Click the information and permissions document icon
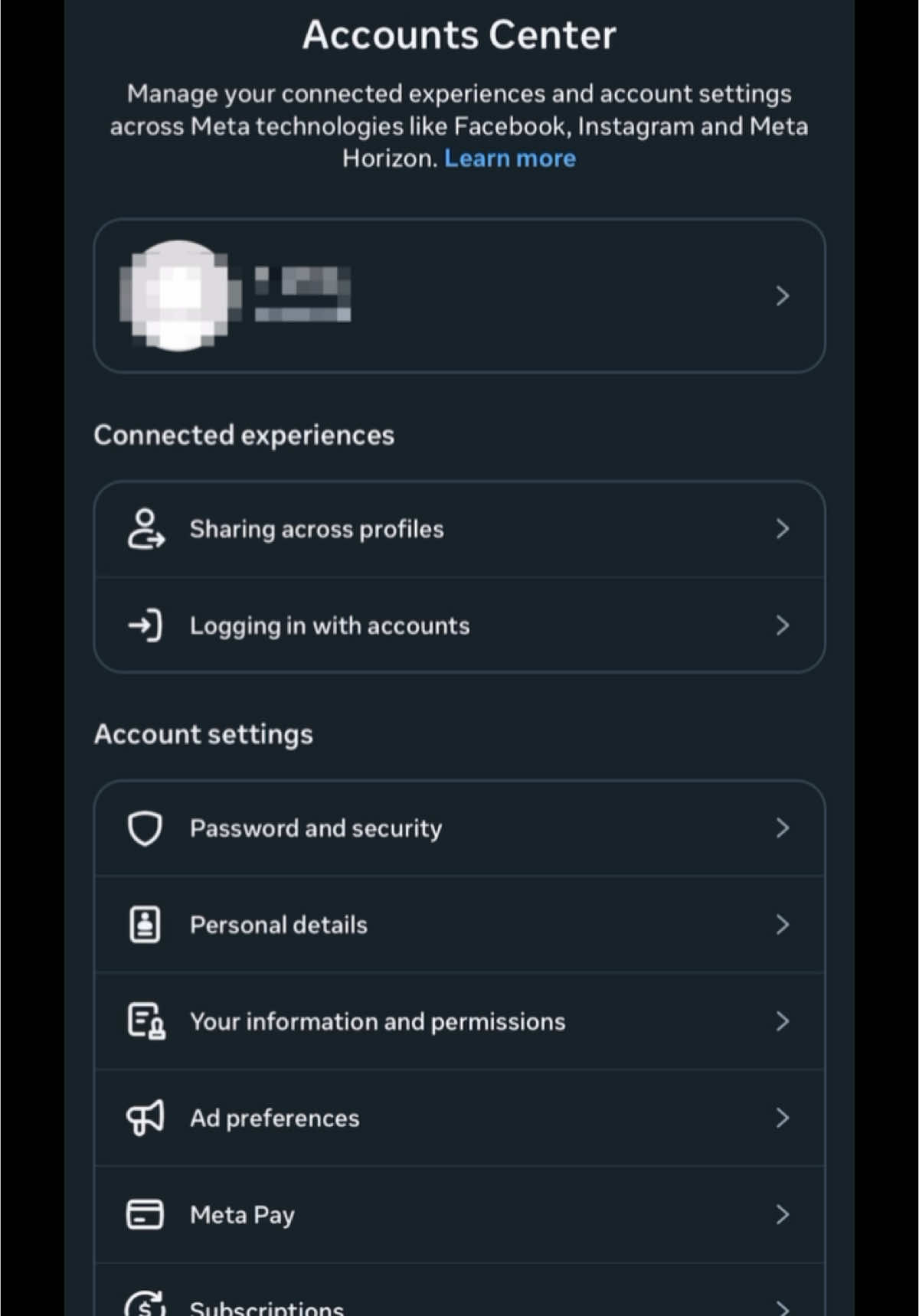The height and width of the screenshot is (1316, 919). coord(146,1021)
